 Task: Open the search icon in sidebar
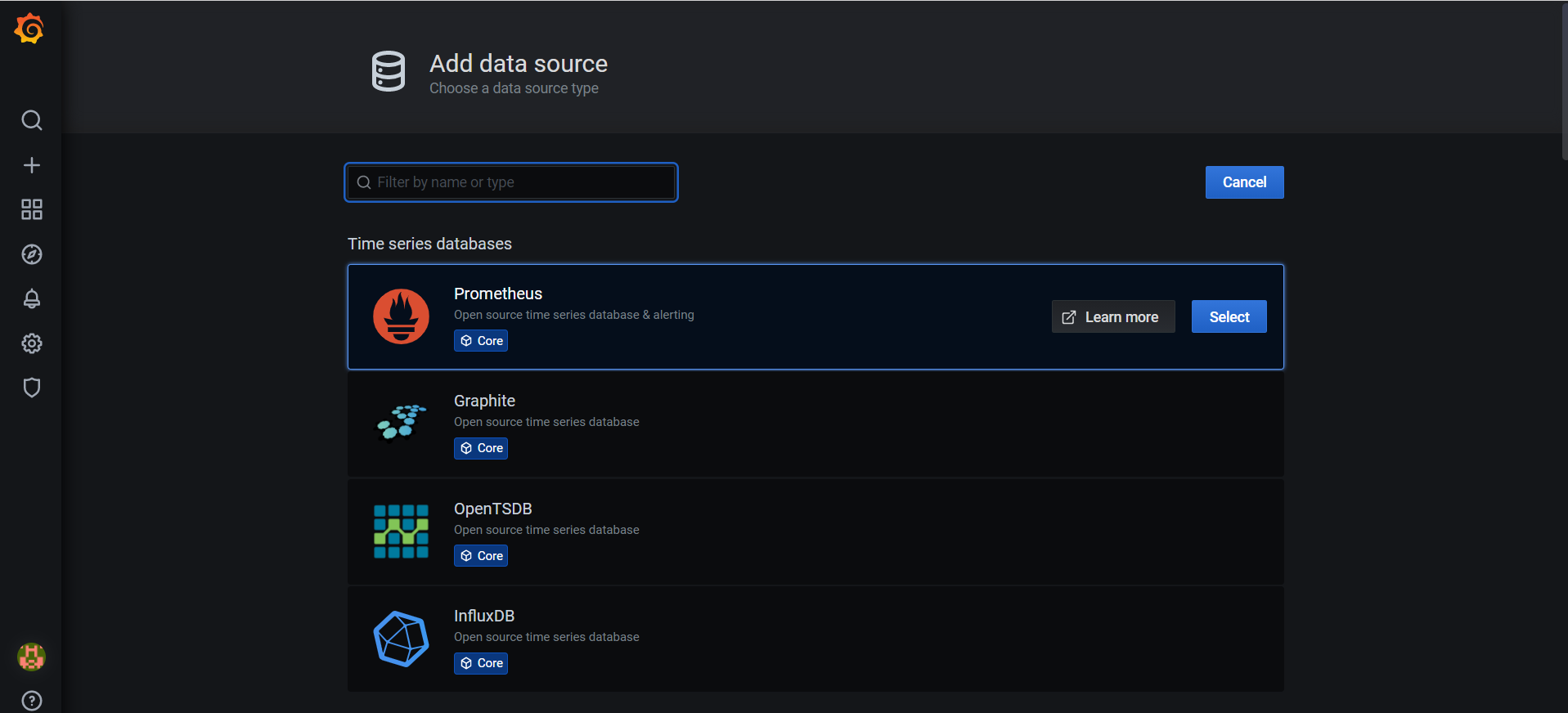pos(31,120)
